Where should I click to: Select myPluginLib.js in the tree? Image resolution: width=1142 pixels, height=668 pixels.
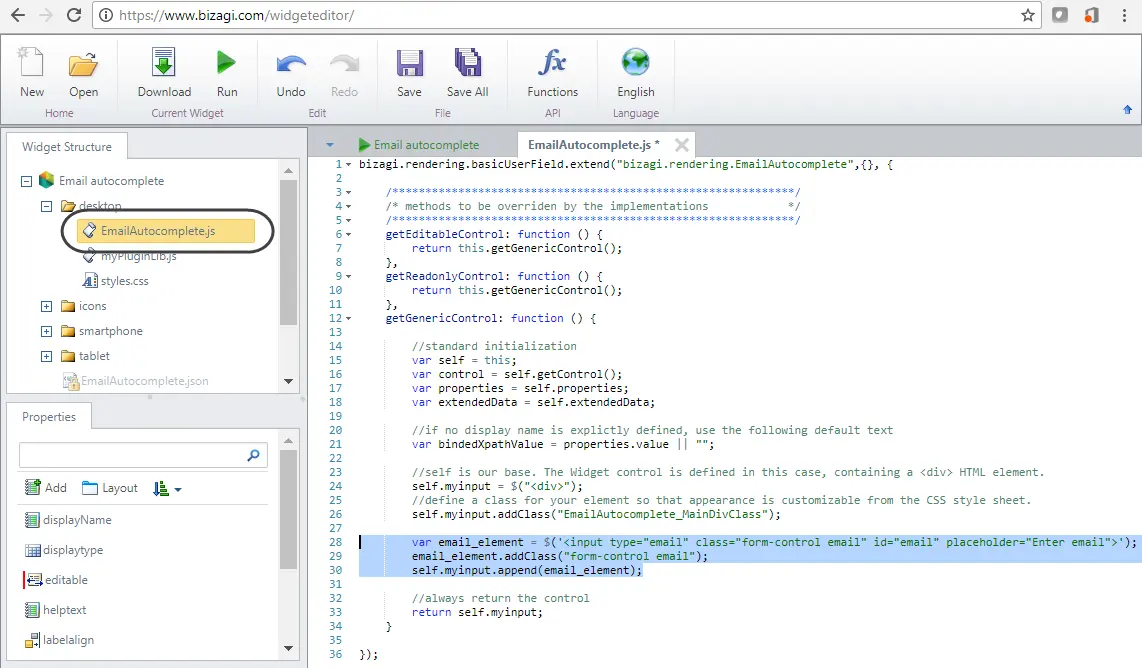pyautogui.click(x=138, y=256)
